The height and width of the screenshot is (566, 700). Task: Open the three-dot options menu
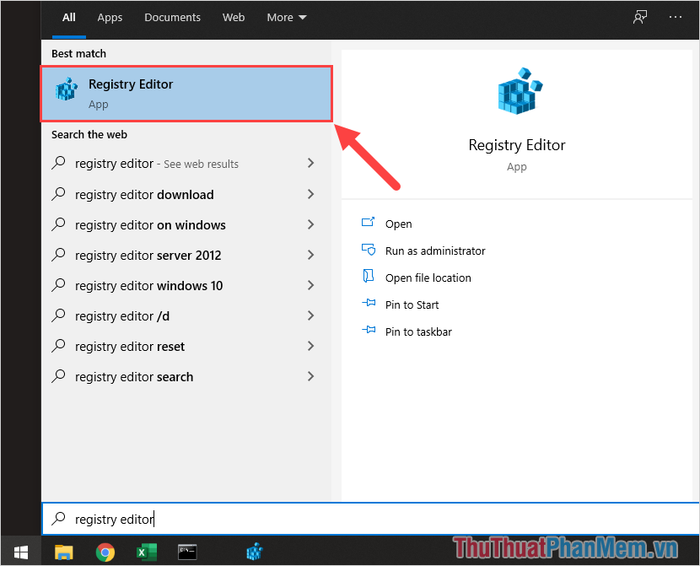pyautogui.click(x=675, y=17)
